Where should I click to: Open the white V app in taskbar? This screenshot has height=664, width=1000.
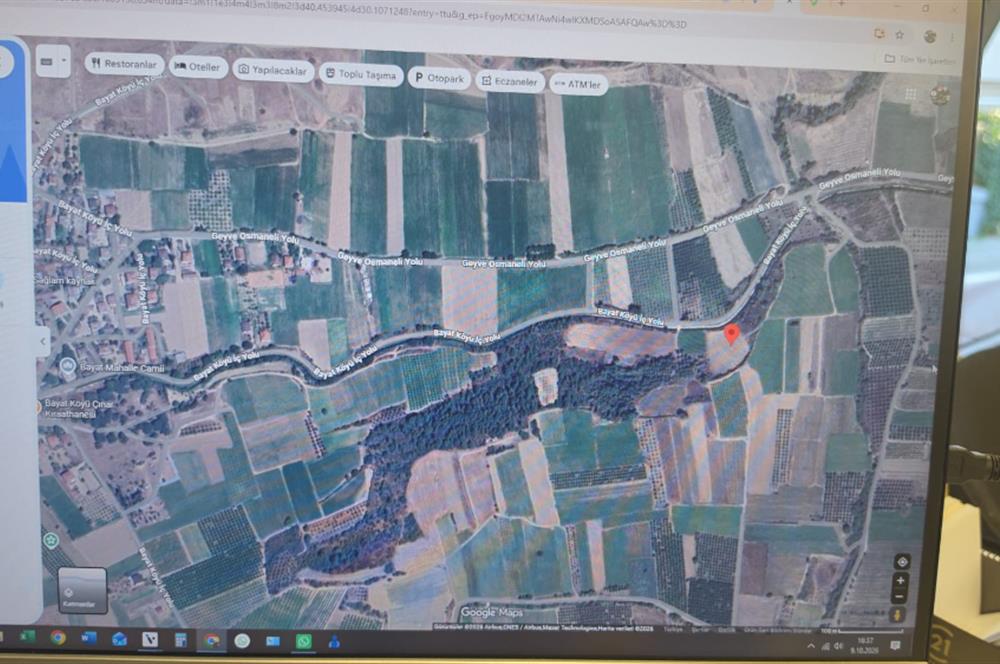click(150, 639)
